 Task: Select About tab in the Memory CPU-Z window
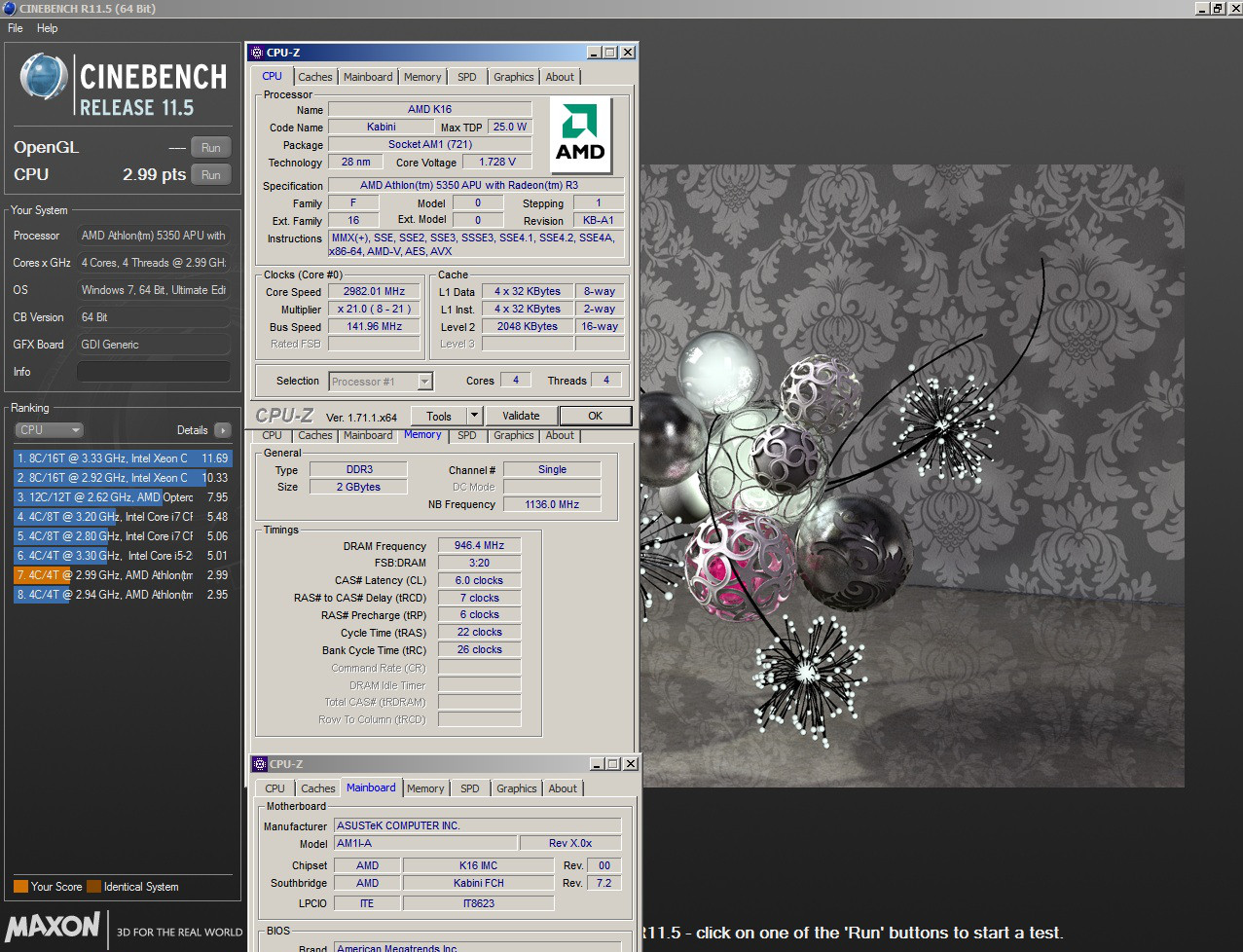point(560,435)
